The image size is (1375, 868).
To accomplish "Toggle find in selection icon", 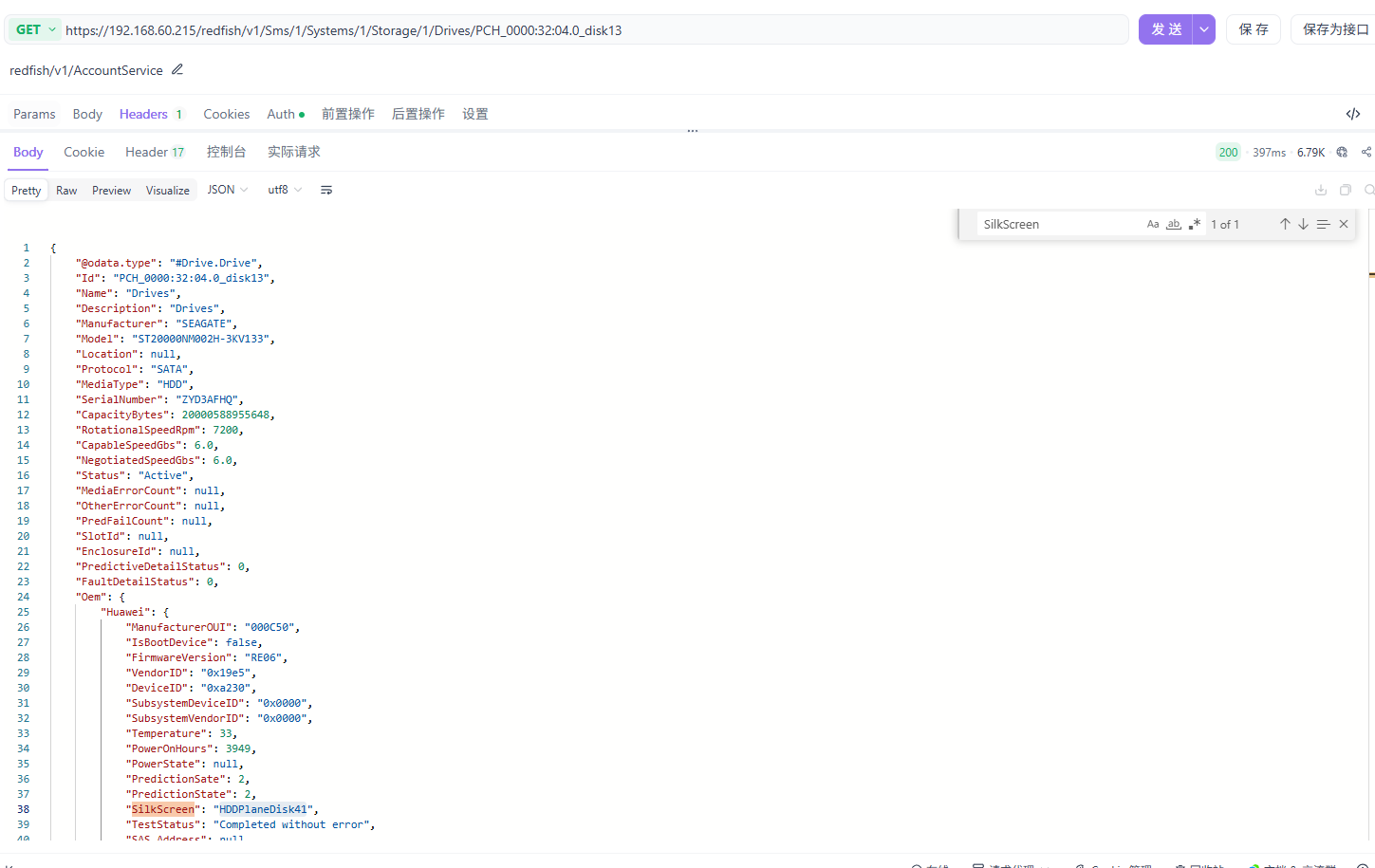I will coord(1323,224).
